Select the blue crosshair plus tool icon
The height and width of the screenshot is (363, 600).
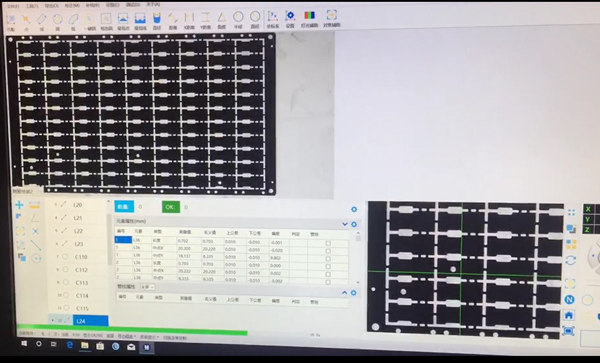tap(19, 205)
